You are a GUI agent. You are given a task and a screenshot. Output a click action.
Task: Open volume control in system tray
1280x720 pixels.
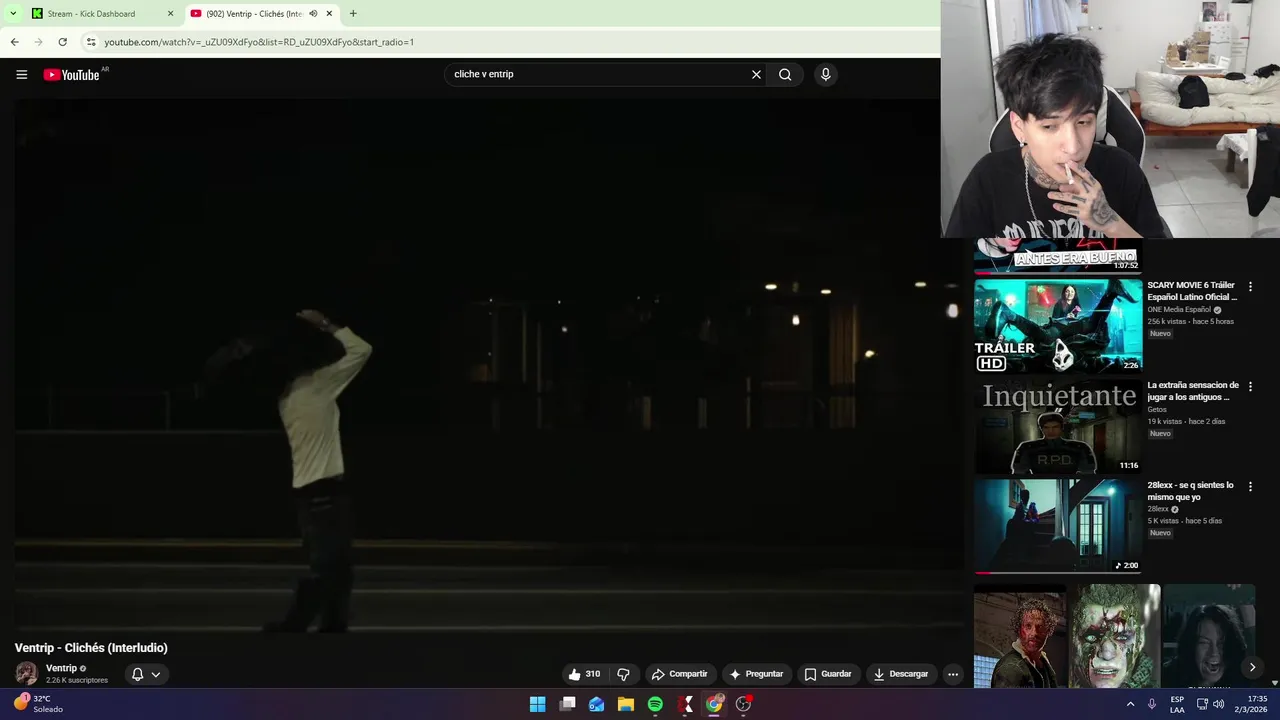pyautogui.click(x=1218, y=704)
